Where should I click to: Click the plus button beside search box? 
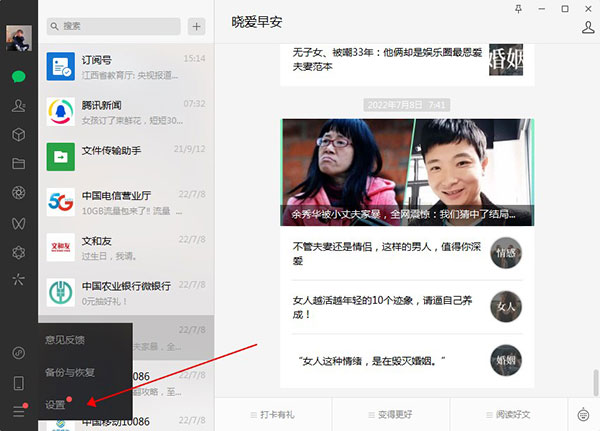pos(196,26)
